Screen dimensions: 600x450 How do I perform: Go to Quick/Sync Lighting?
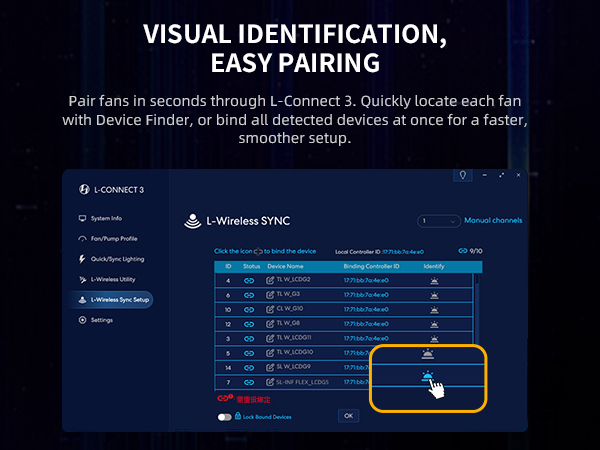pyautogui.click(x=111, y=259)
